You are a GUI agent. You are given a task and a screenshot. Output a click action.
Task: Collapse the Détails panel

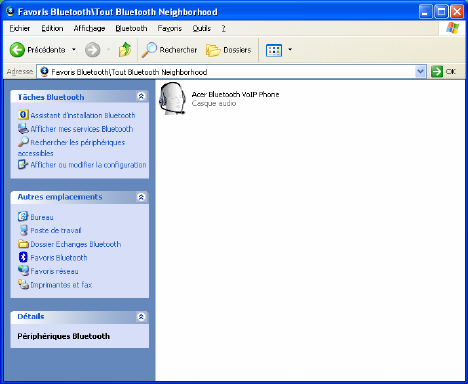coord(141,317)
